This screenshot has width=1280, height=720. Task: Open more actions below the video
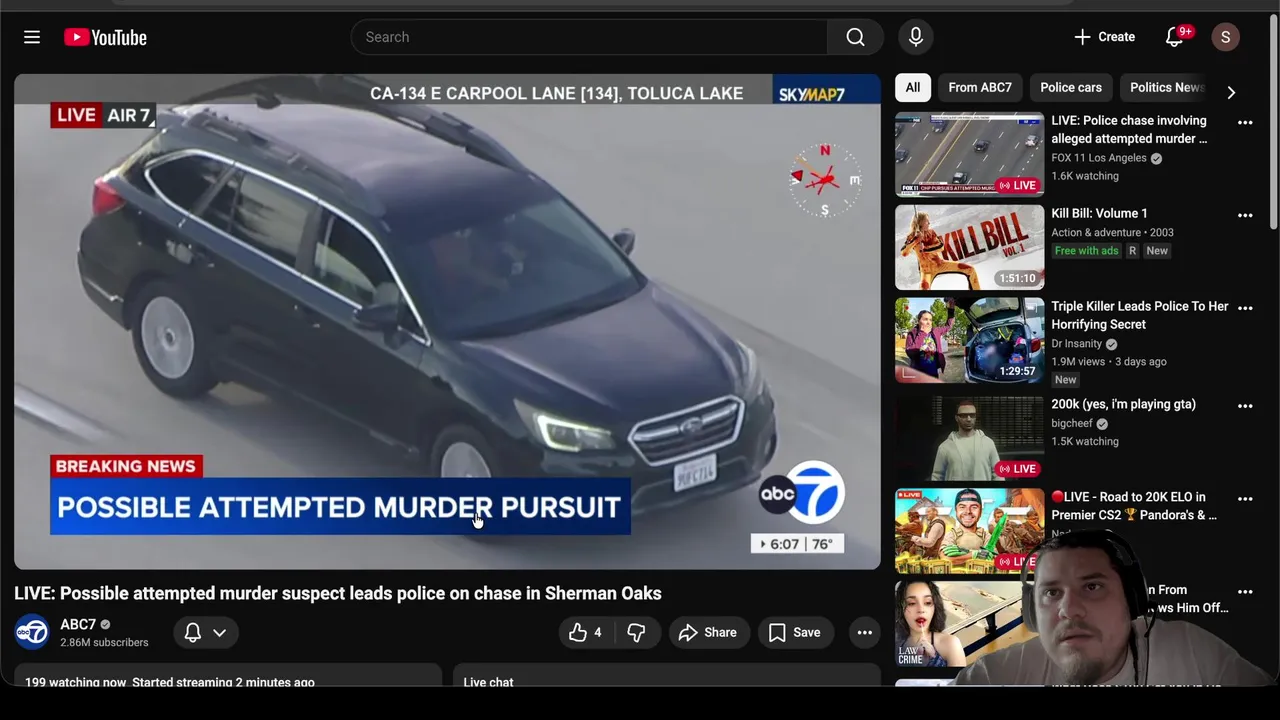click(865, 632)
